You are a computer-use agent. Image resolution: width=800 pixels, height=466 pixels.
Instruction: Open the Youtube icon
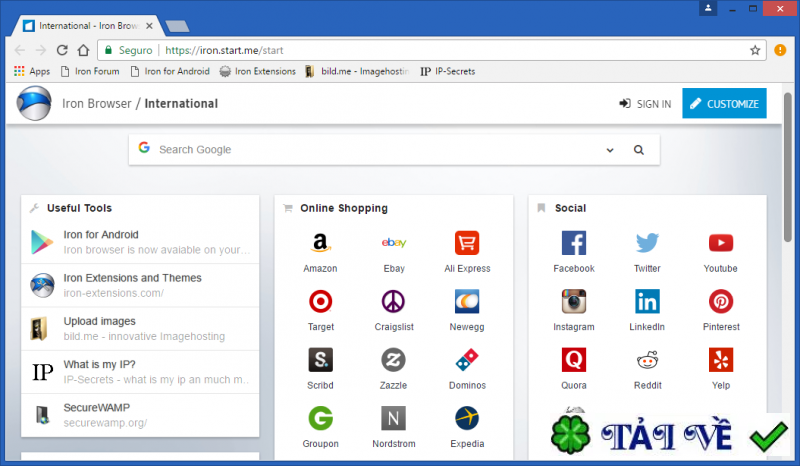(721, 243)
